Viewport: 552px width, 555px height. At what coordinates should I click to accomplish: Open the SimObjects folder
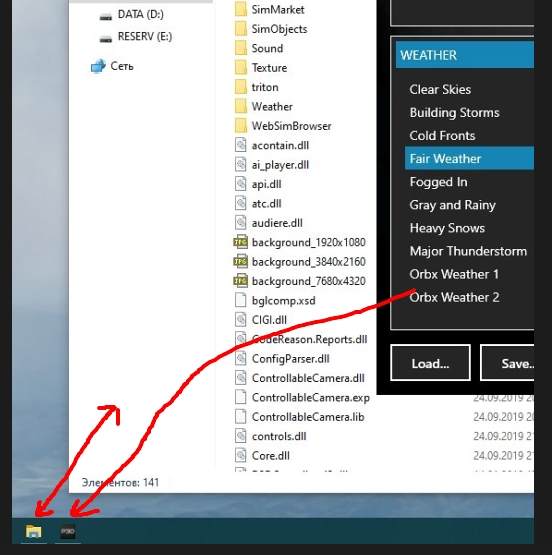coord(279,29)
